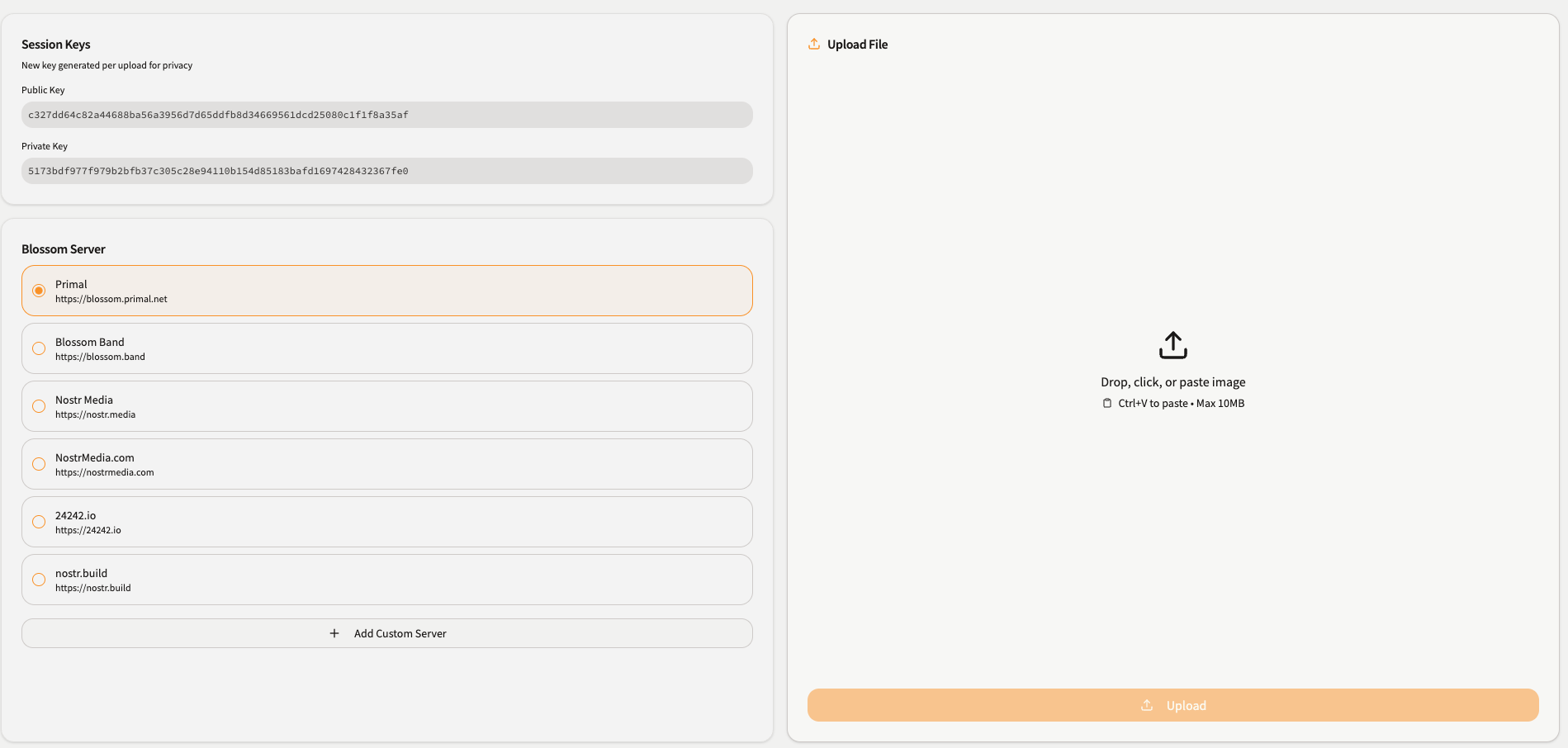This screenshot has width=1568, height=748.
Task: Click the clipboard icon beside Ctrl+V hint
Action: point(1107,404)
